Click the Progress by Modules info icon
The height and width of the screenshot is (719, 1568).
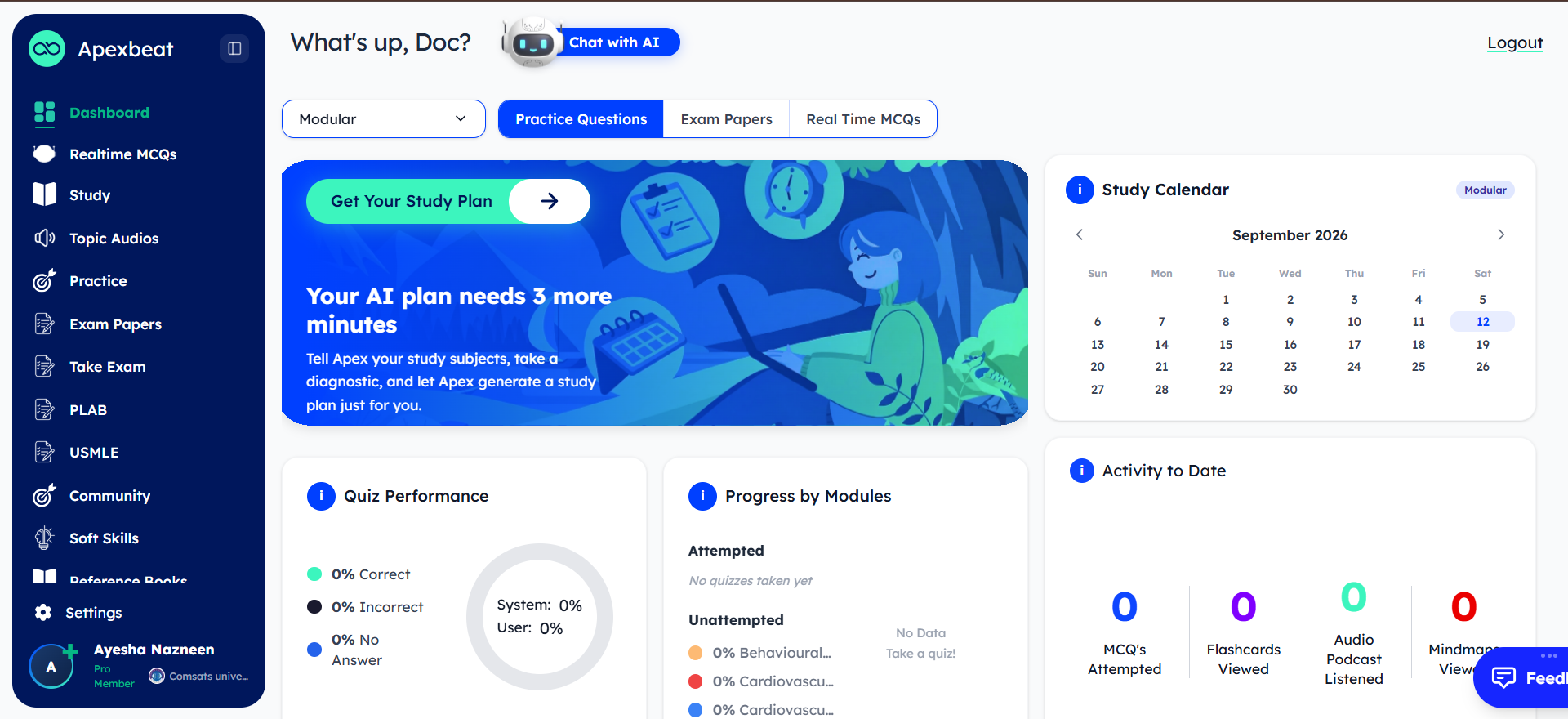click(x=702, y=496)
